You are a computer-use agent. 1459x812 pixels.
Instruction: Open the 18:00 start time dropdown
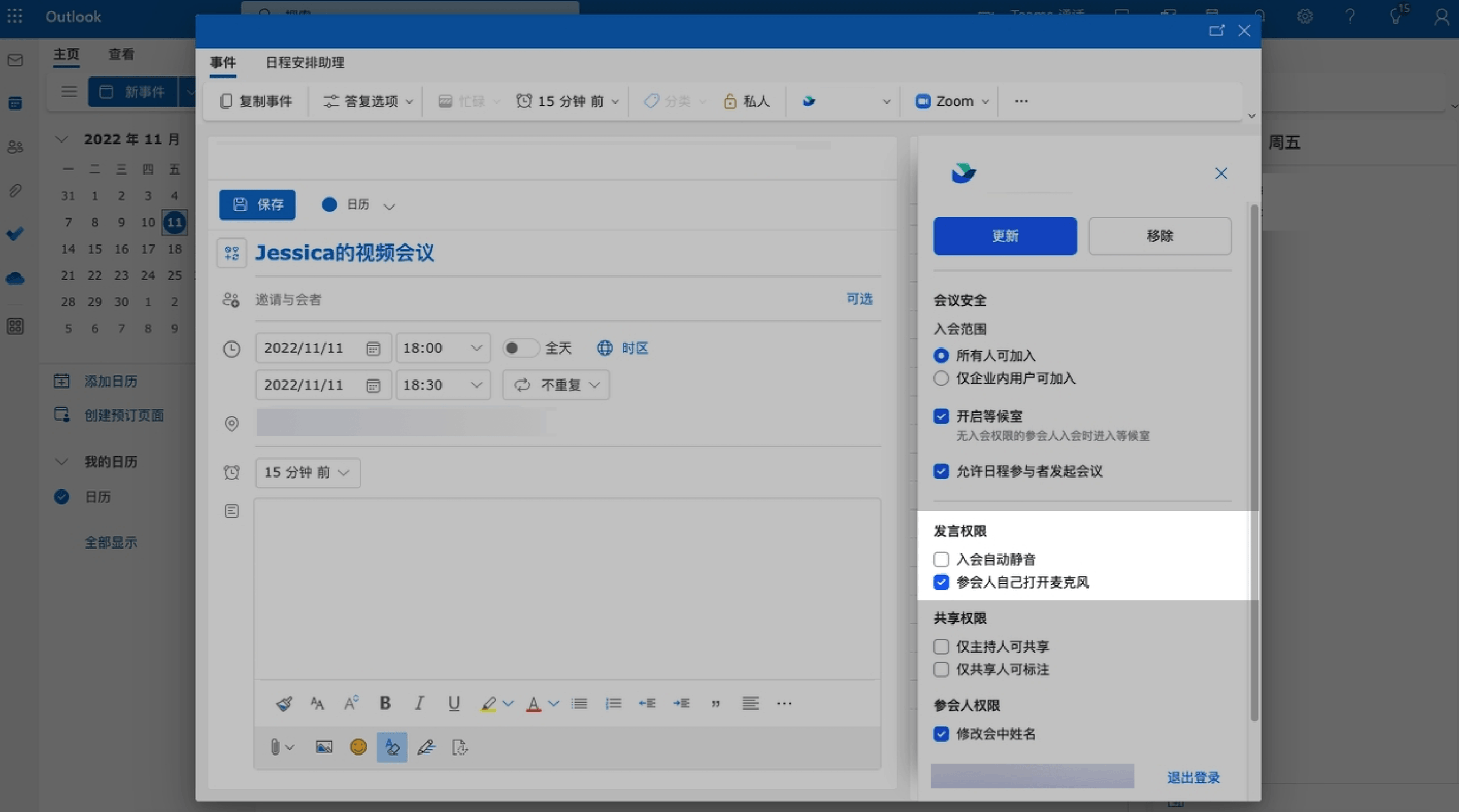point(443,348)
